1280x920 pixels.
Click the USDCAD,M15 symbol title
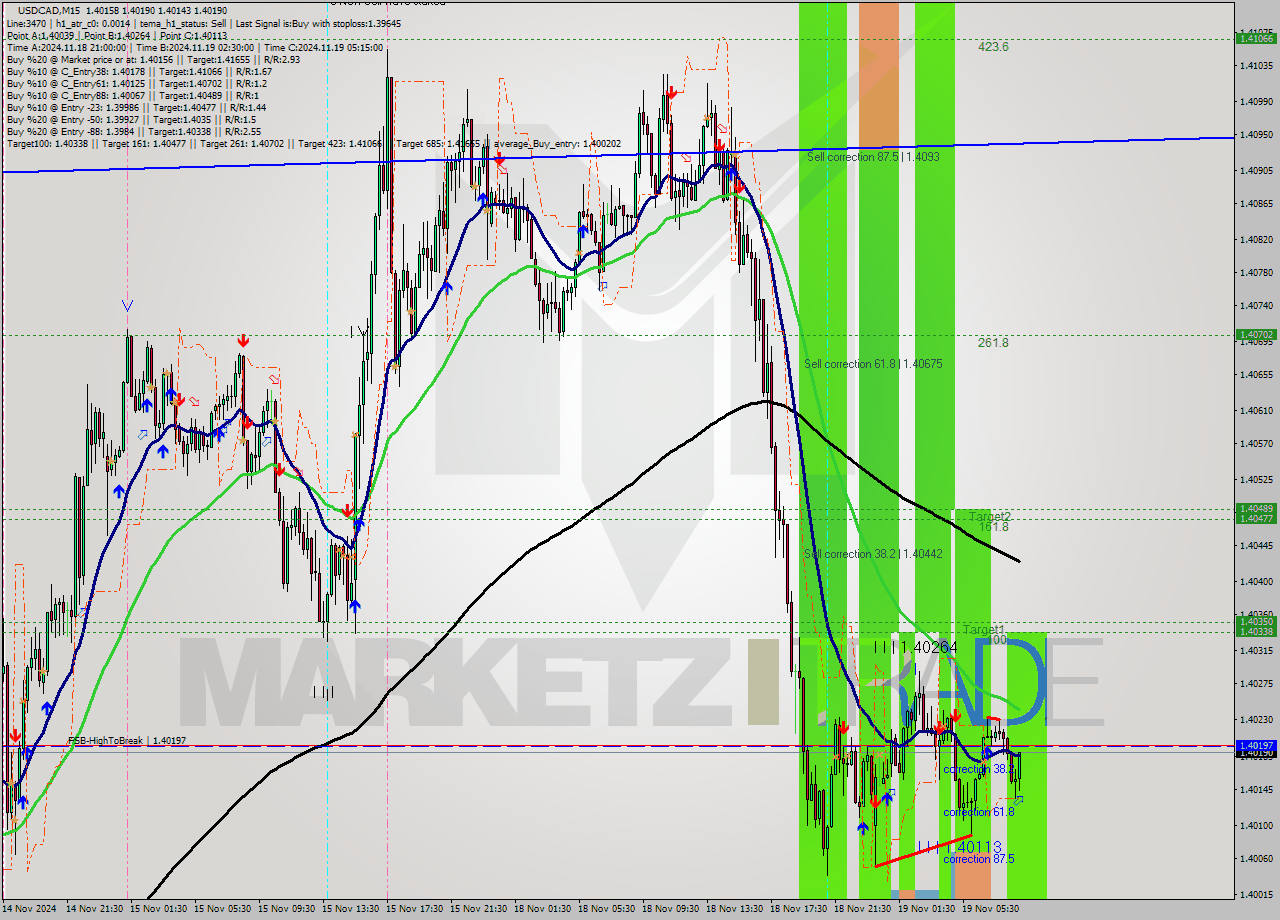[47, 10]
